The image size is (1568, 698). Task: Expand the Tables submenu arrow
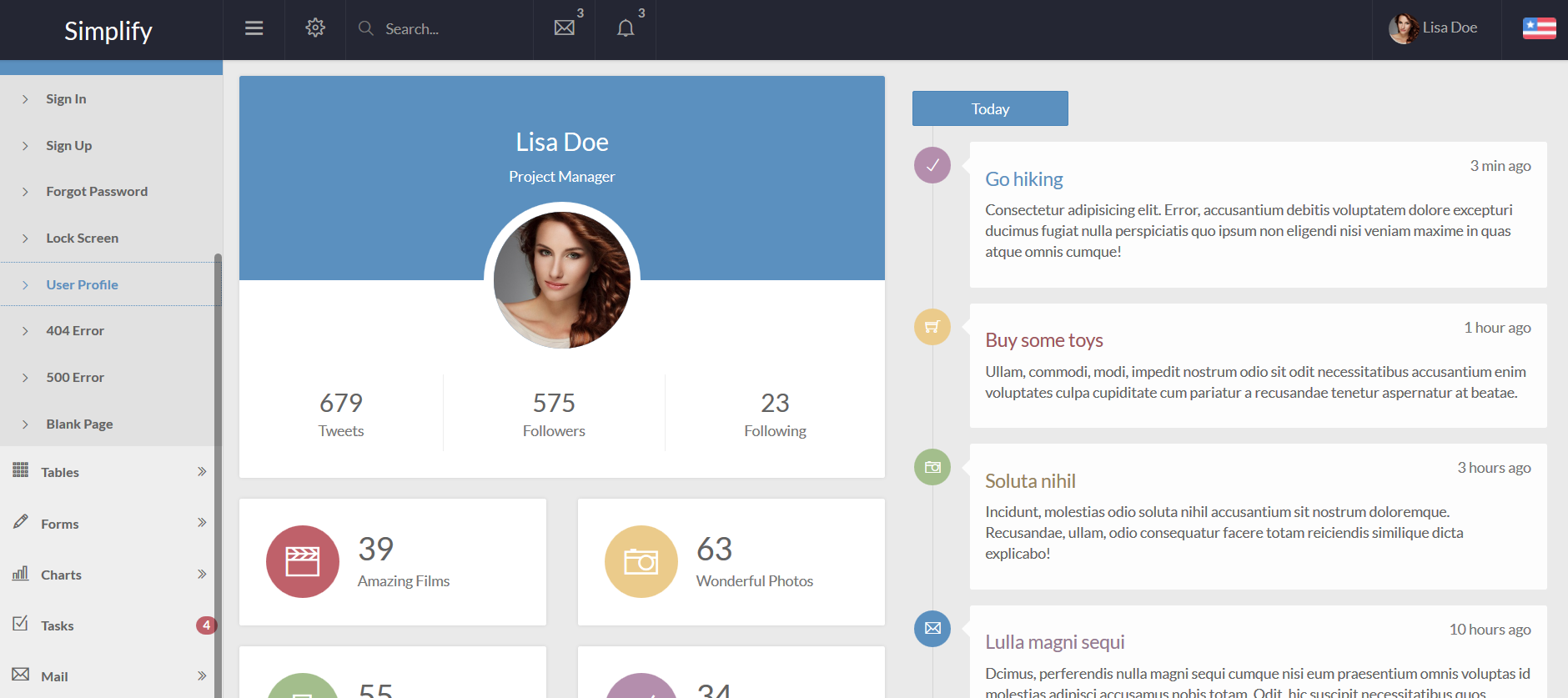[202, 471]
